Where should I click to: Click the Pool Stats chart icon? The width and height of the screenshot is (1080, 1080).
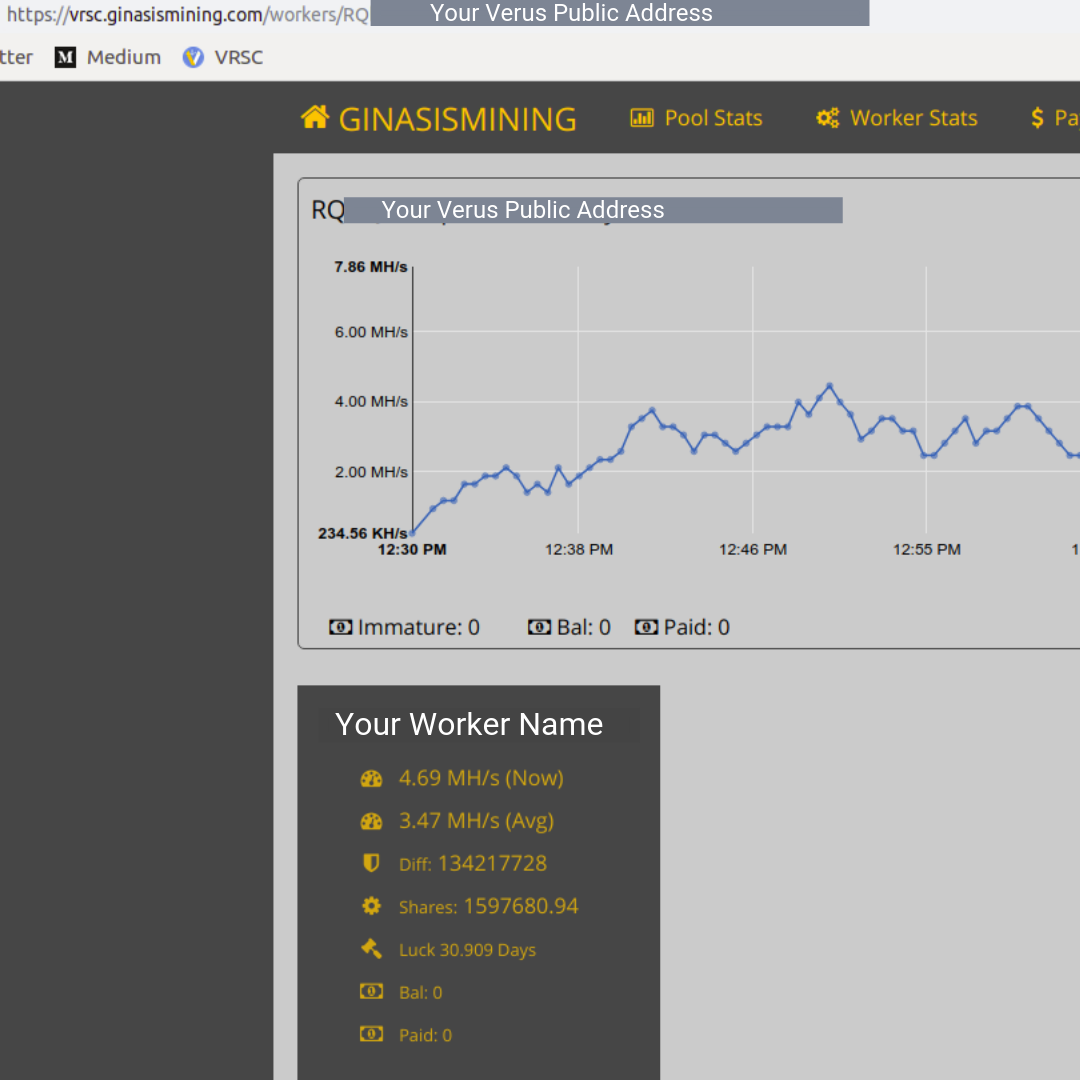[642, 118]
